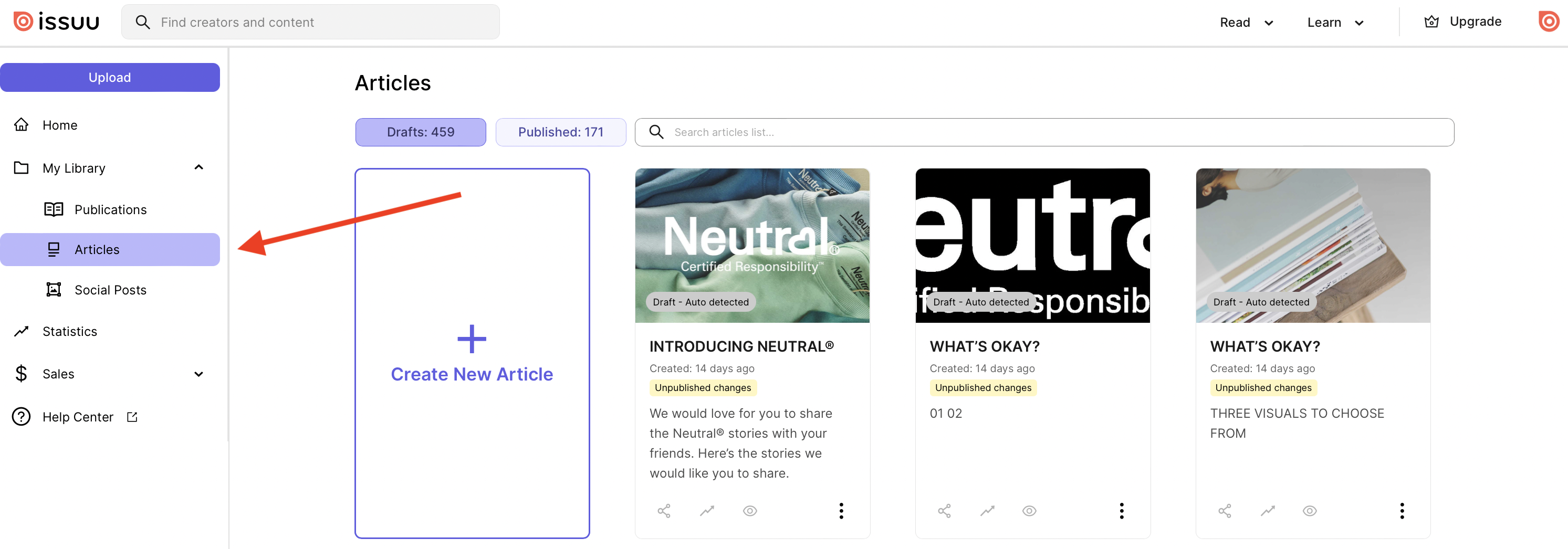This screenshot has height=549, width=1568.
Task: Click the plus icon on Create New Article
Action: [x=472, y=339]
